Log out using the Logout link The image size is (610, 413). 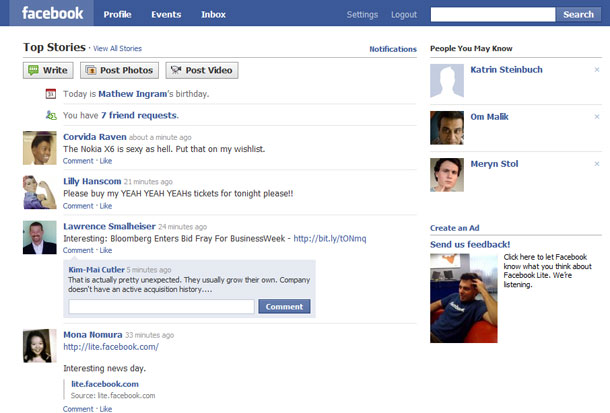pyautogui.click(x=404, y=14)
